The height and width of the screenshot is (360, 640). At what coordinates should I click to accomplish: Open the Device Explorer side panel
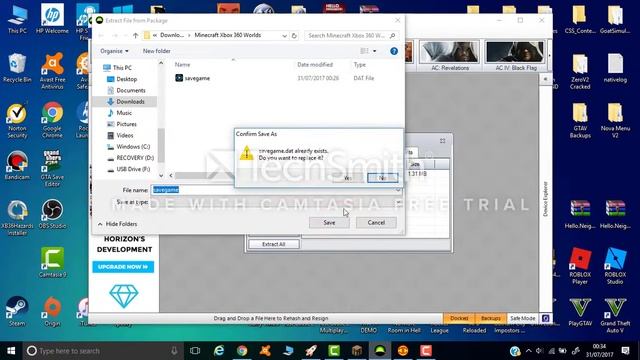pos(545,199)
